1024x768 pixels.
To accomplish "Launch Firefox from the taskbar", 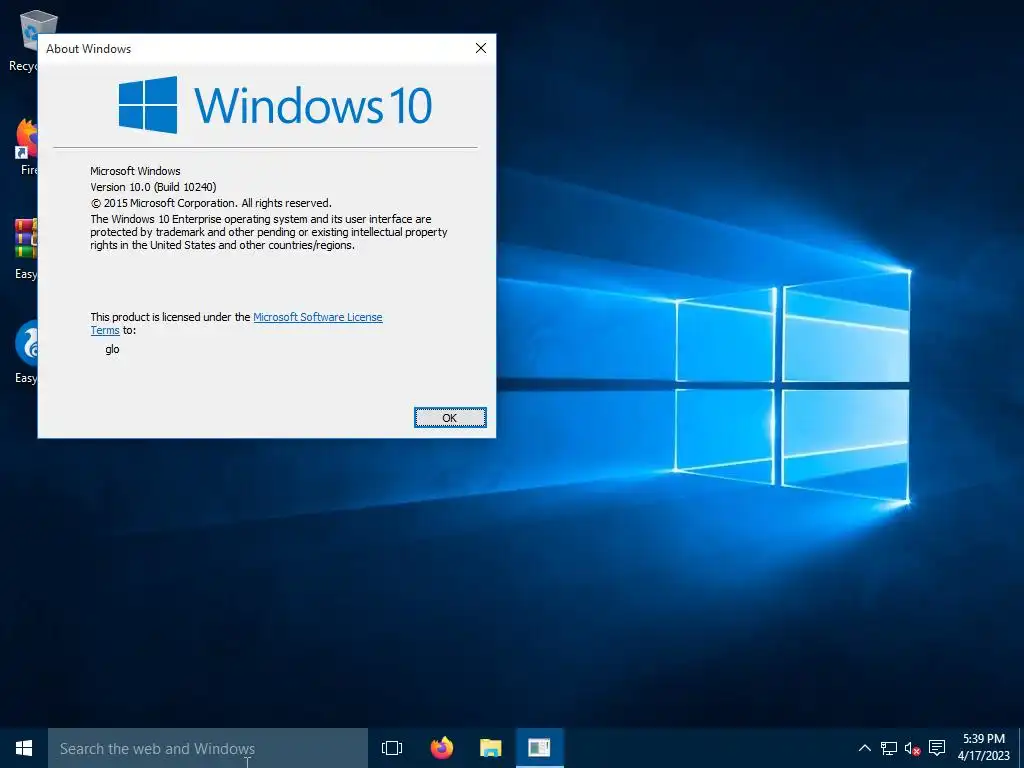I will [441, 748].
